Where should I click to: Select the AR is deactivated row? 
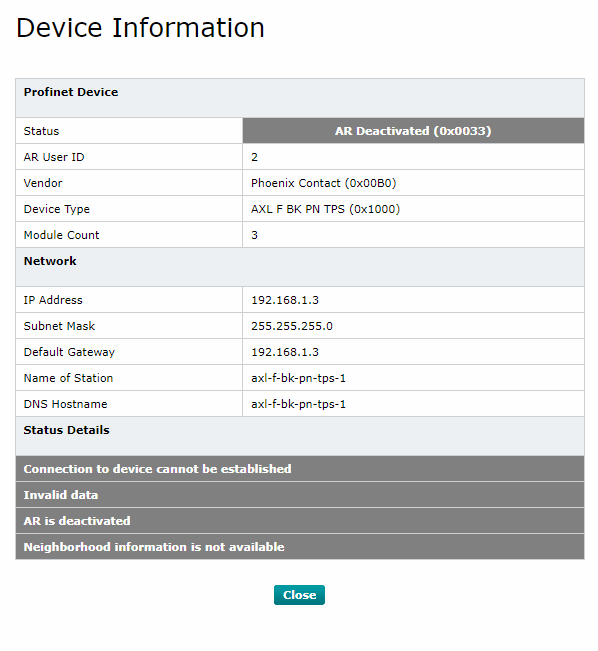300,521
